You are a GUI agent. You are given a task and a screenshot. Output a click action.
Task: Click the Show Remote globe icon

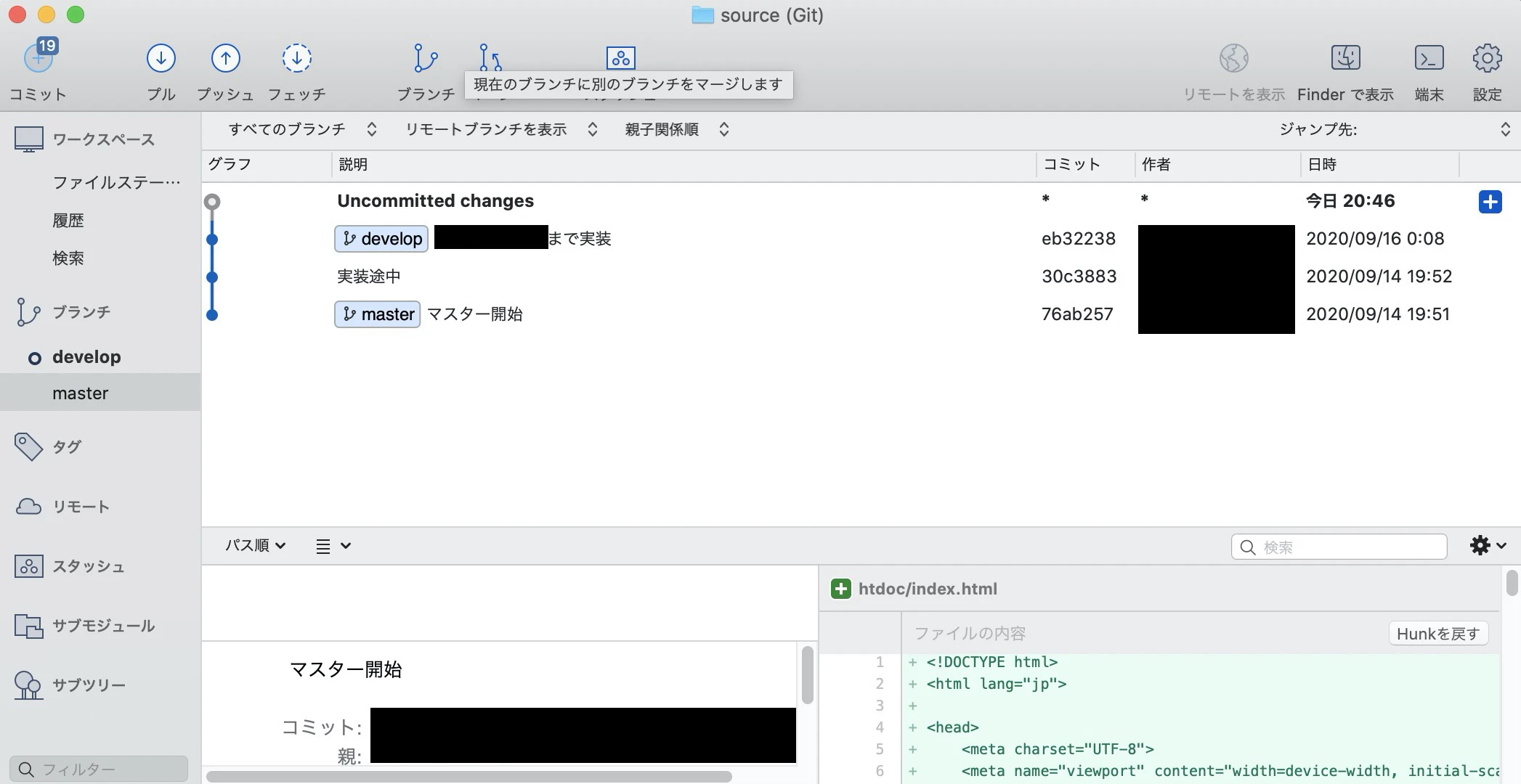point(1233,58)
